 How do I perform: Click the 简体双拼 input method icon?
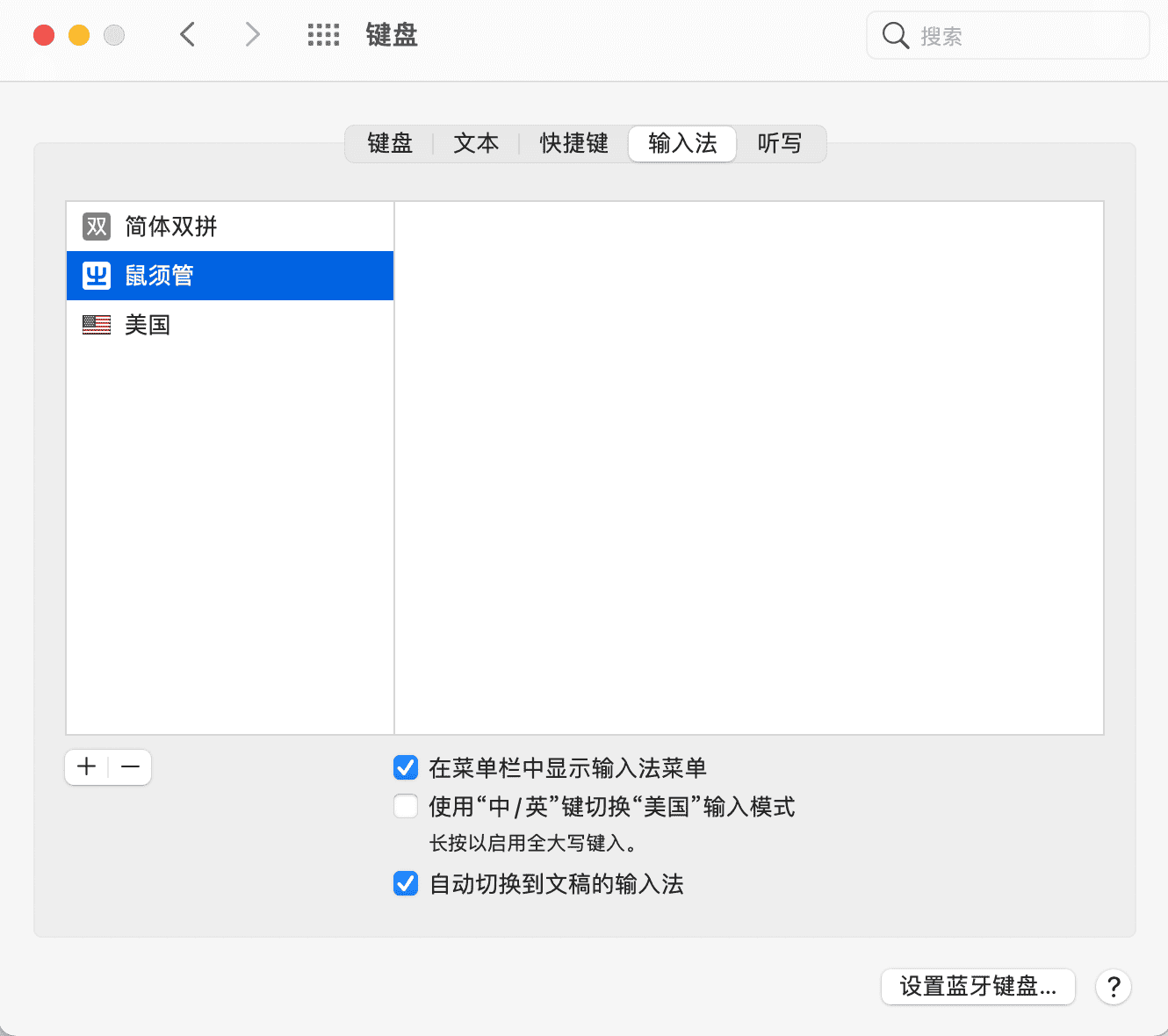click(x=97, y=227)
